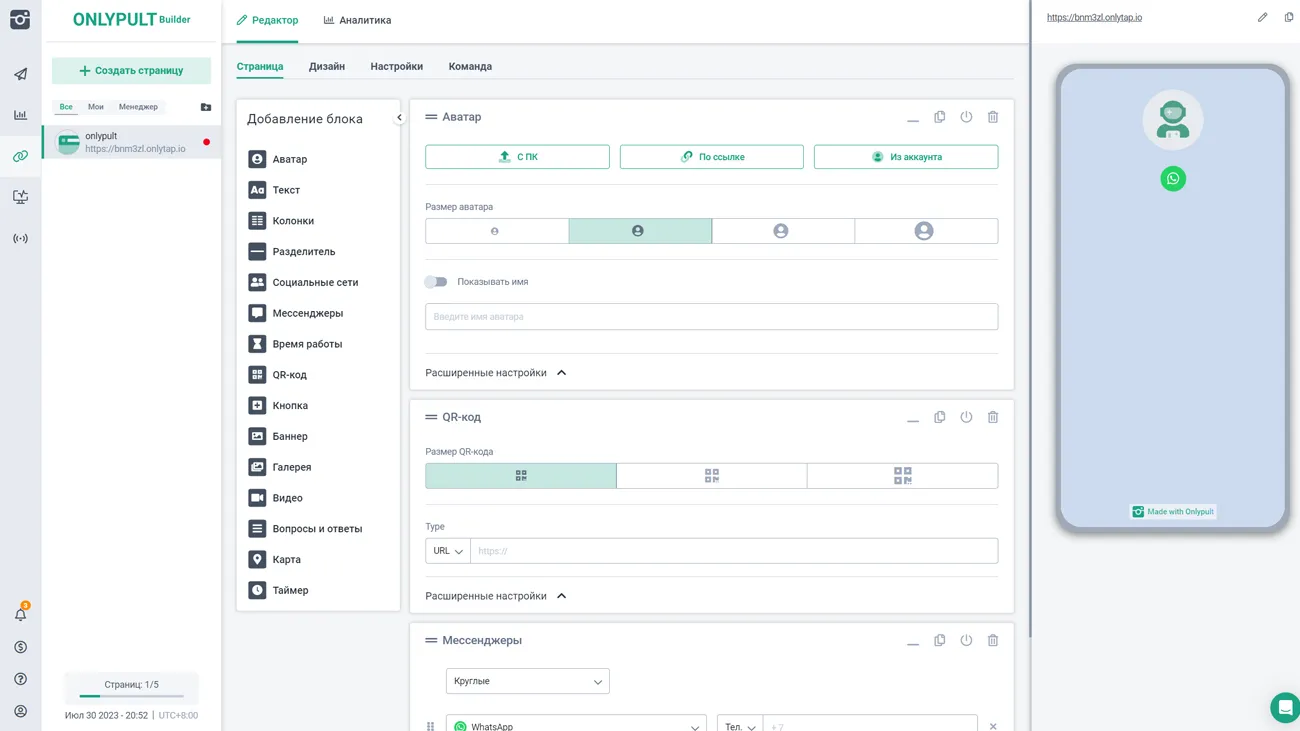Viewport: 1300px width, 731px height.
Task: Click the avatar name input field
Action: 711,317
